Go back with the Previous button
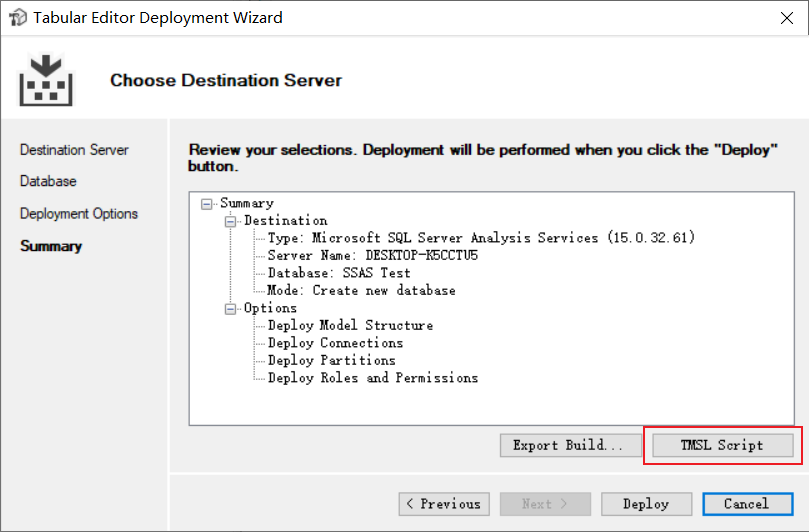 (444, 504)
